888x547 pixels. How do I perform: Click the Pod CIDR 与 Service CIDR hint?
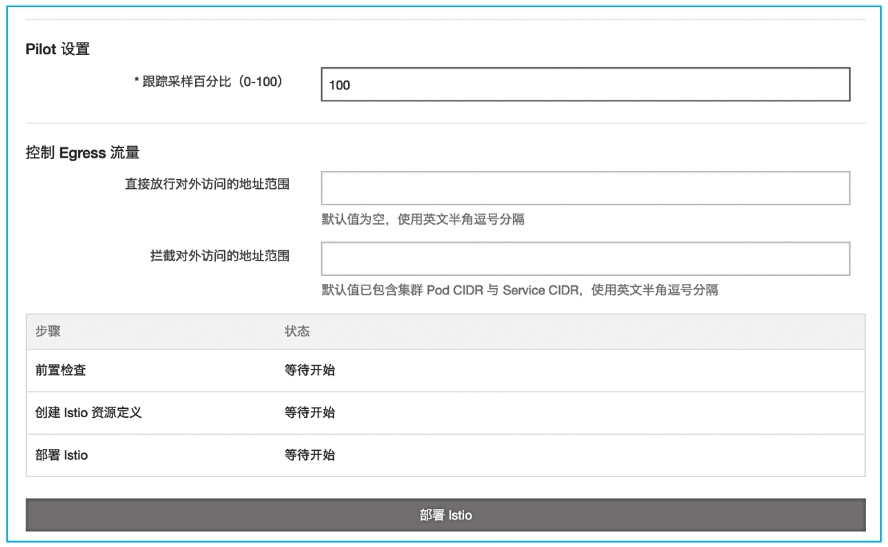pos(519,290)
